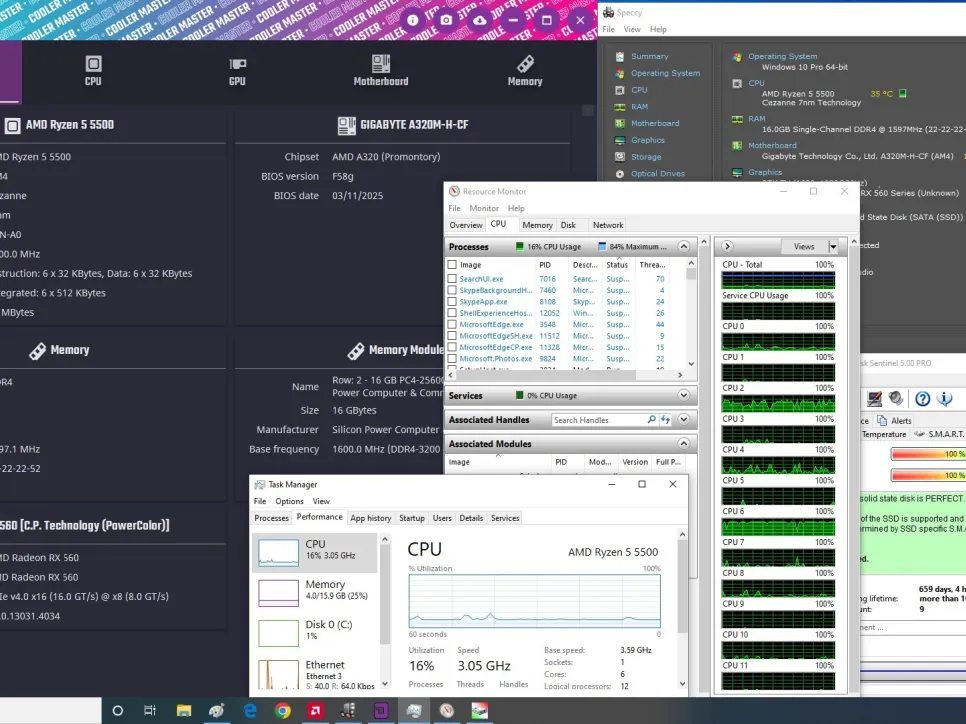Click the Summary icon in Speccy sidebar

[620, 57]
